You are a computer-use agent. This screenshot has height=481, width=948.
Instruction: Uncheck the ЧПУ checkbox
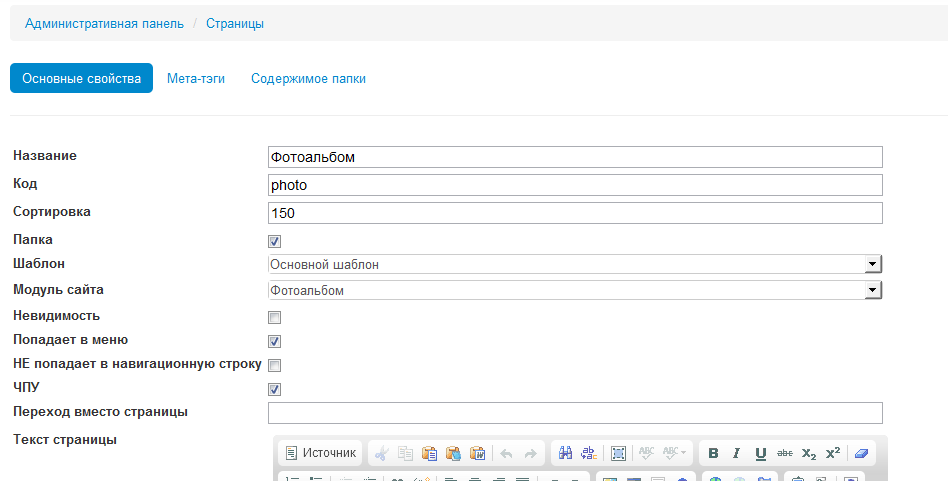tap(274, 390)
